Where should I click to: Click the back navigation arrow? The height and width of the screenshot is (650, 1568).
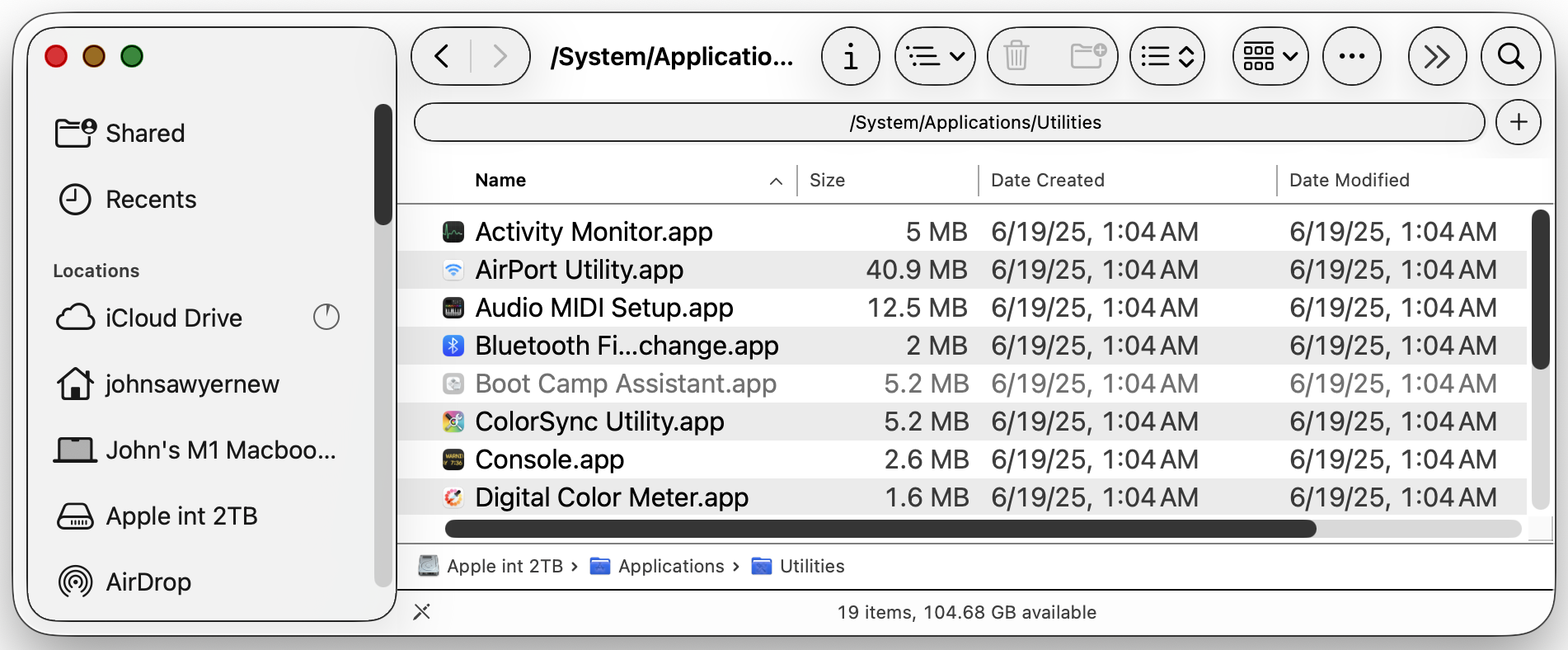pos(442,57)
